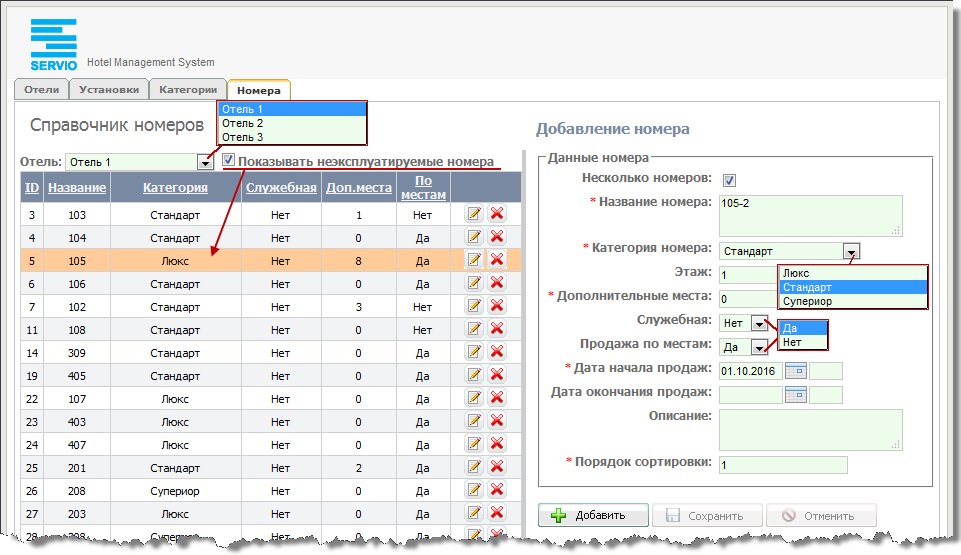Open calendar for Дата окончания продаж
The image size is (961, 555).
pos(796,394)
